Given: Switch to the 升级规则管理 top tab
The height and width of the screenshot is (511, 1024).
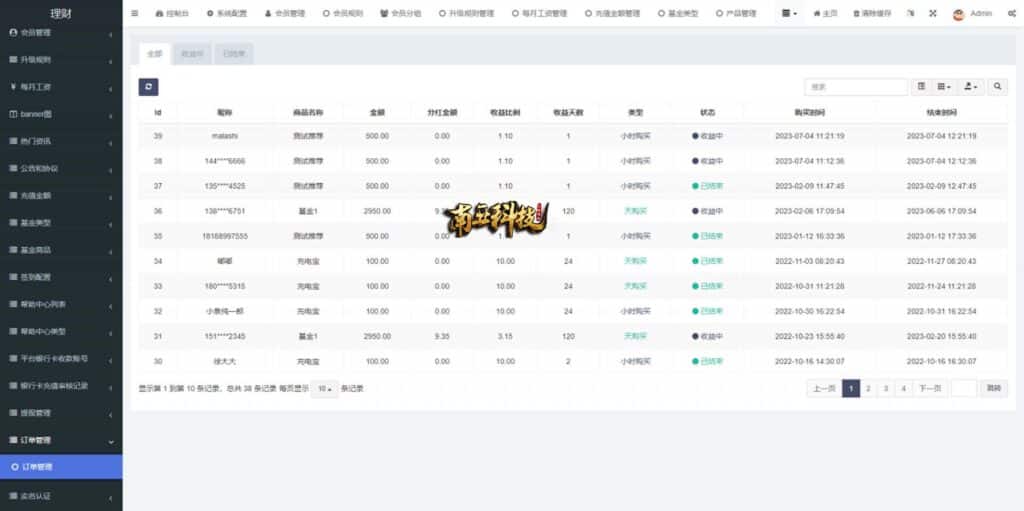Looking at the screenshot, I should point(466,13).
